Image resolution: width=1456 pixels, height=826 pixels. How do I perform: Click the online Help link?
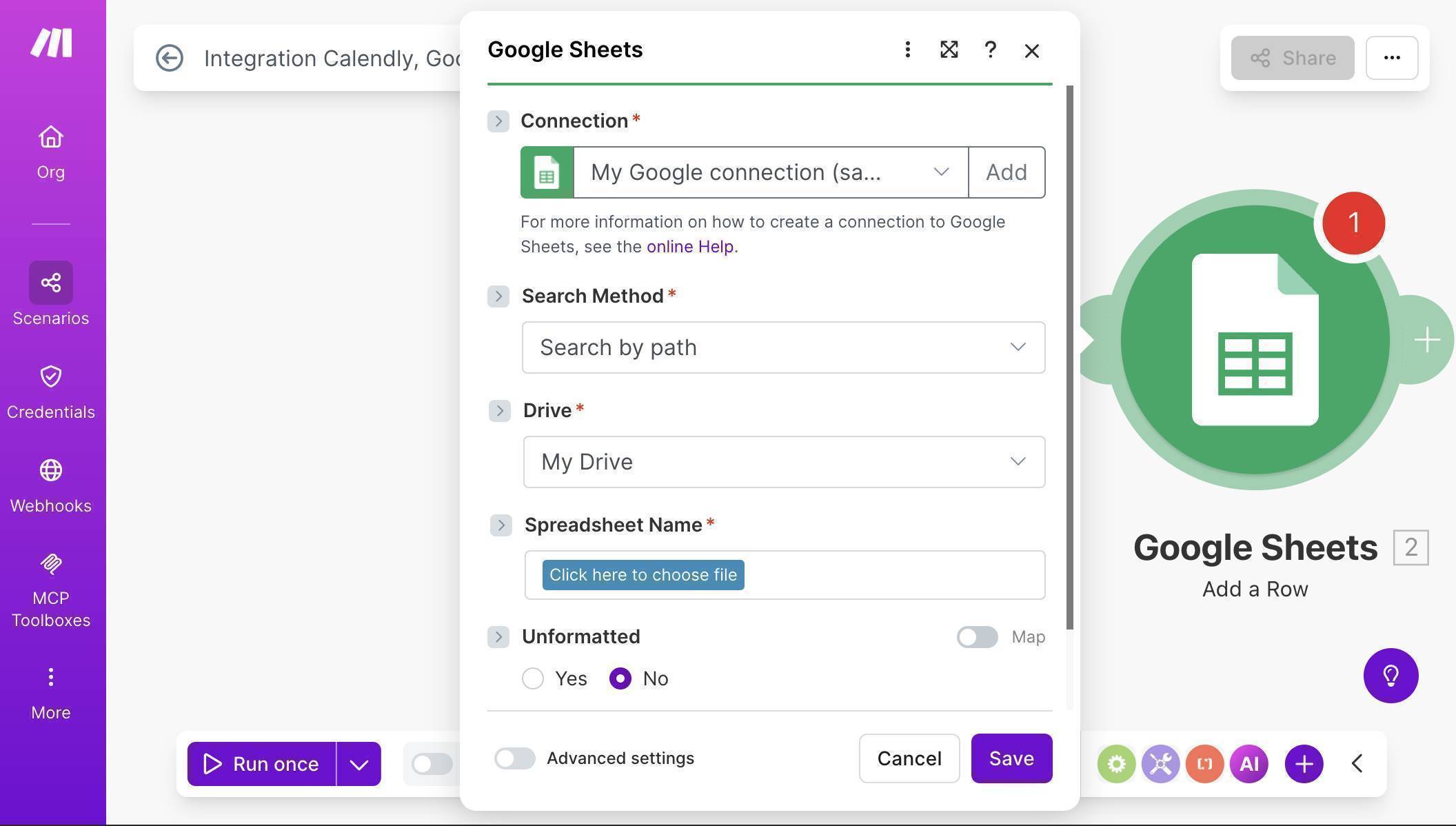point(689,246)
